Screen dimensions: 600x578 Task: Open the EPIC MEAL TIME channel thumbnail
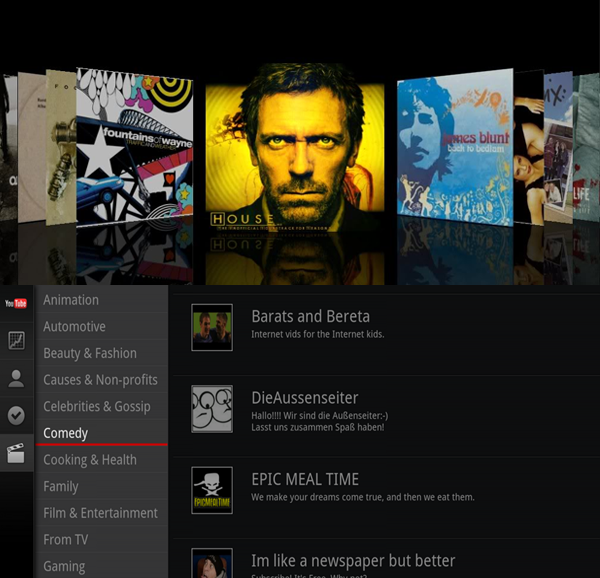point(212,490)
